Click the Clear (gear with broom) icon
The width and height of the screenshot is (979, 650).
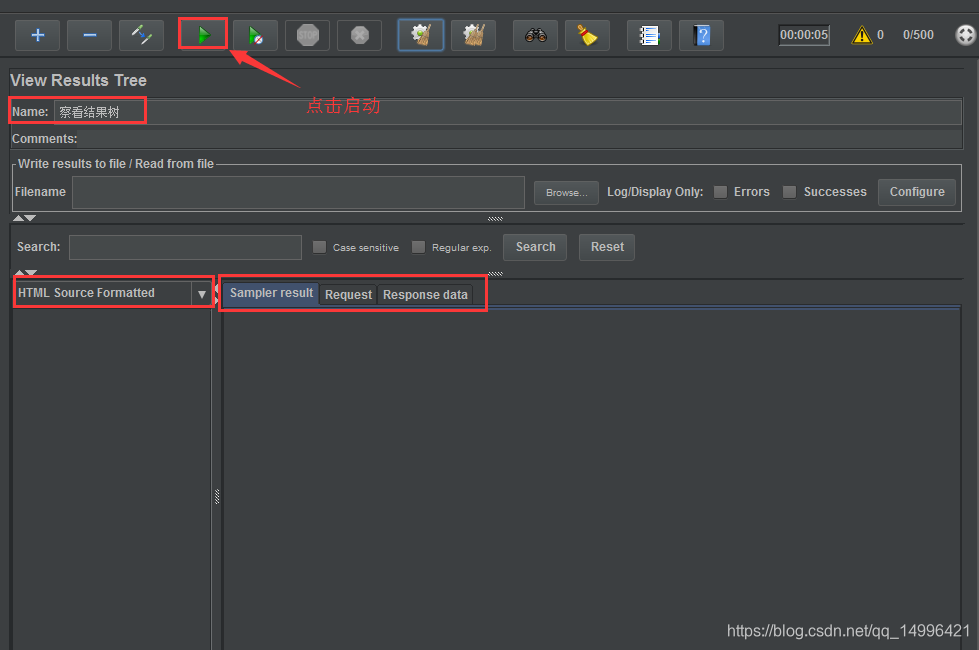click(421, 35)
